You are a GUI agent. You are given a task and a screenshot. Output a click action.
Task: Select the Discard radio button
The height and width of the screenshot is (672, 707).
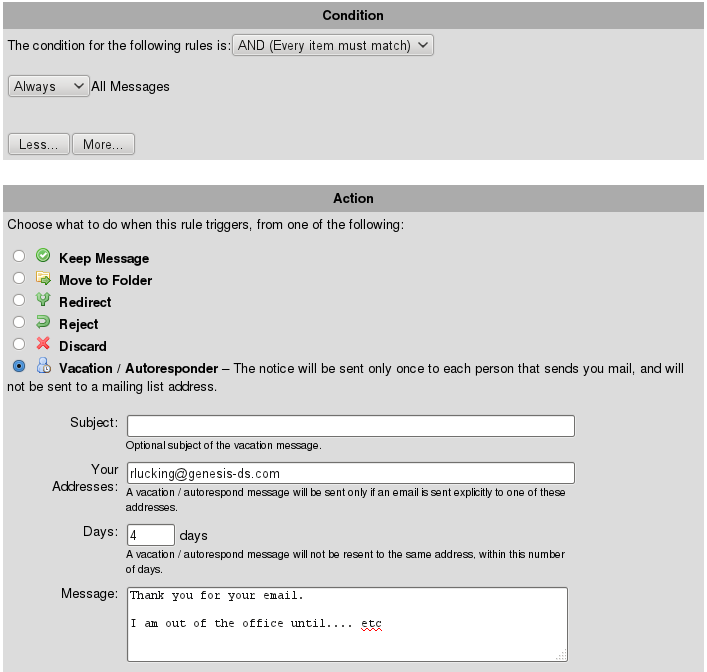[x=19, y=344]
